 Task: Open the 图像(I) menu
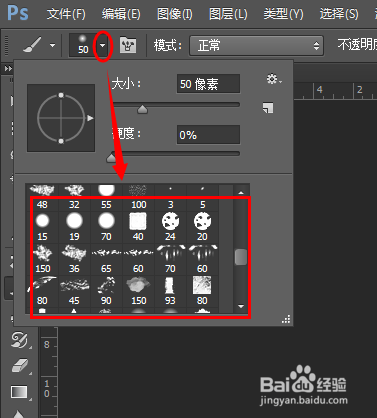tap(175, 14)
